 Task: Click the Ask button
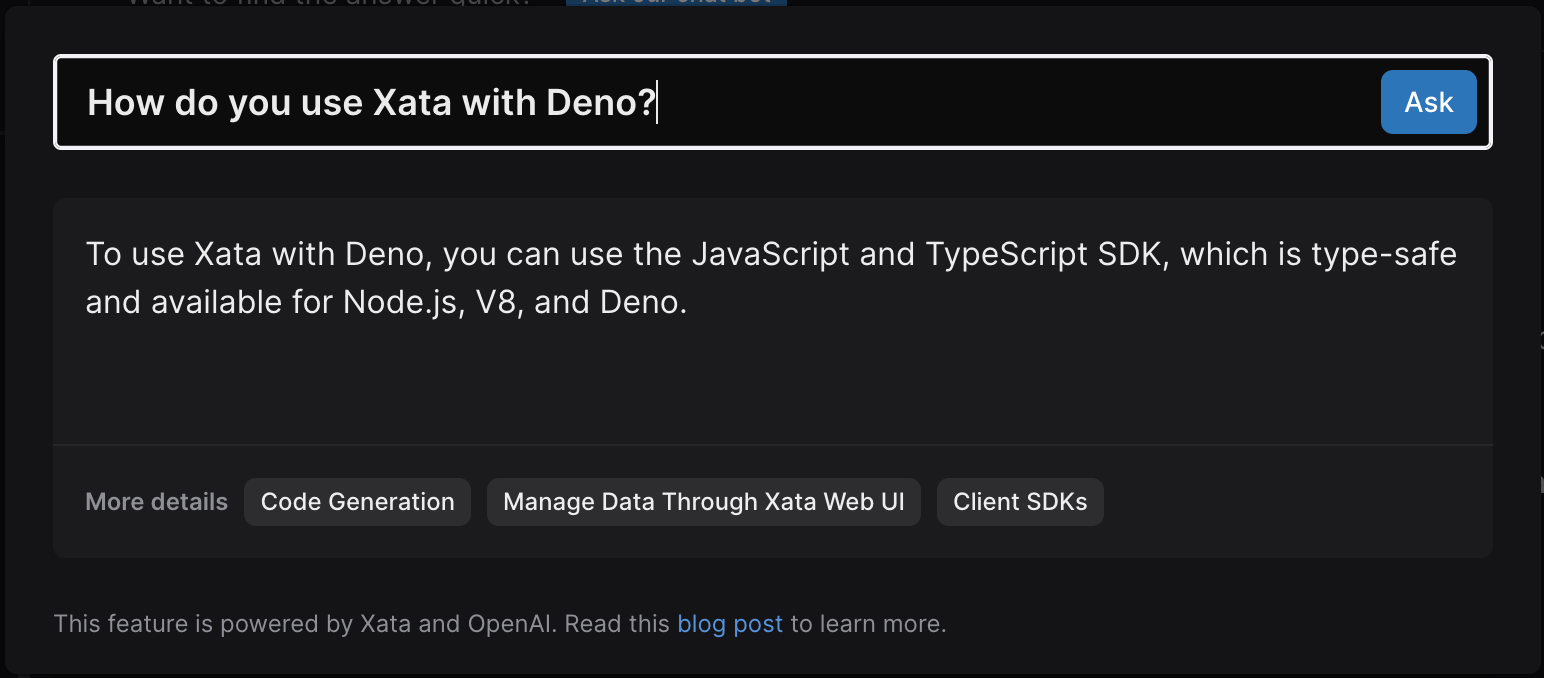[1428, 102]
